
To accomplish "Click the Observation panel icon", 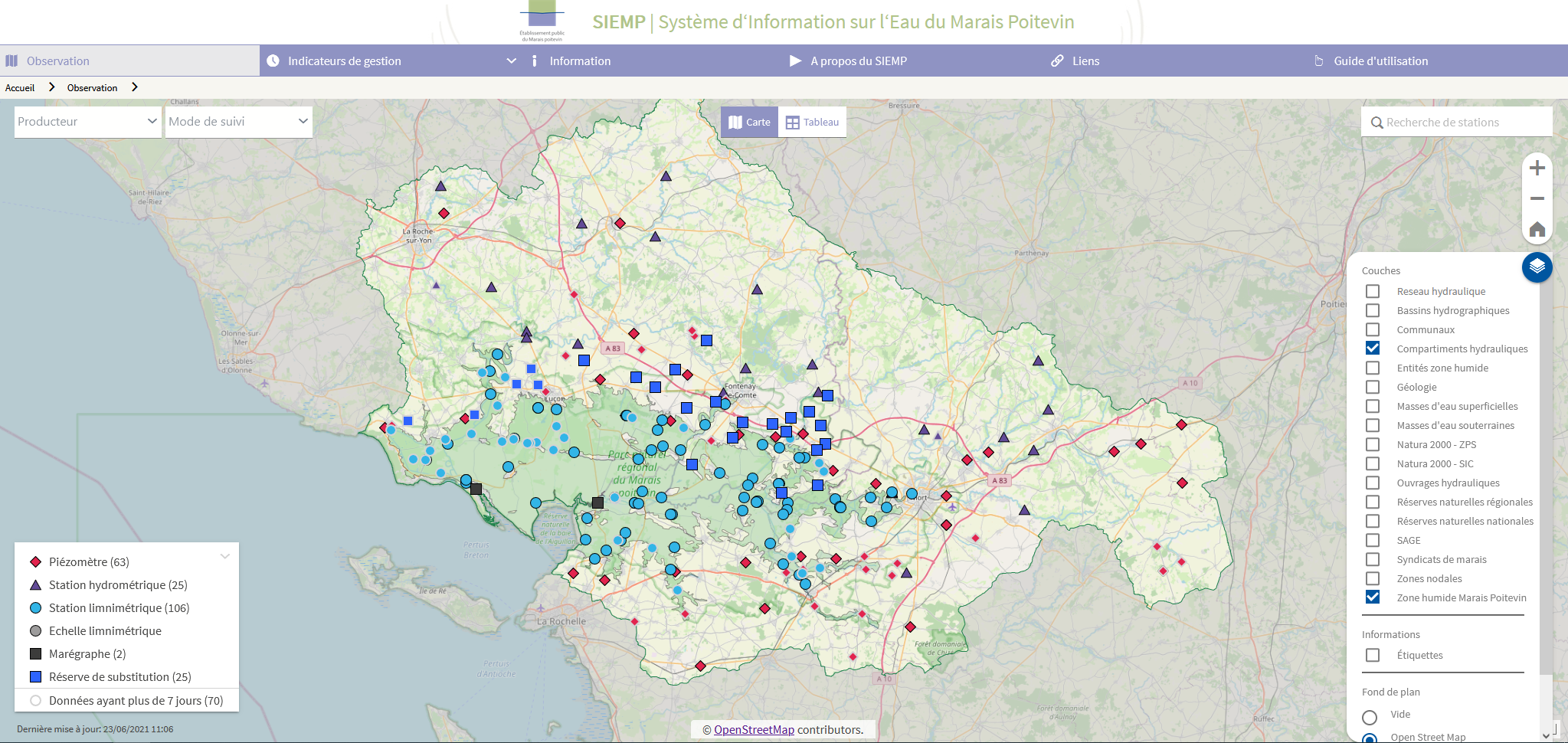I will 11,61.
